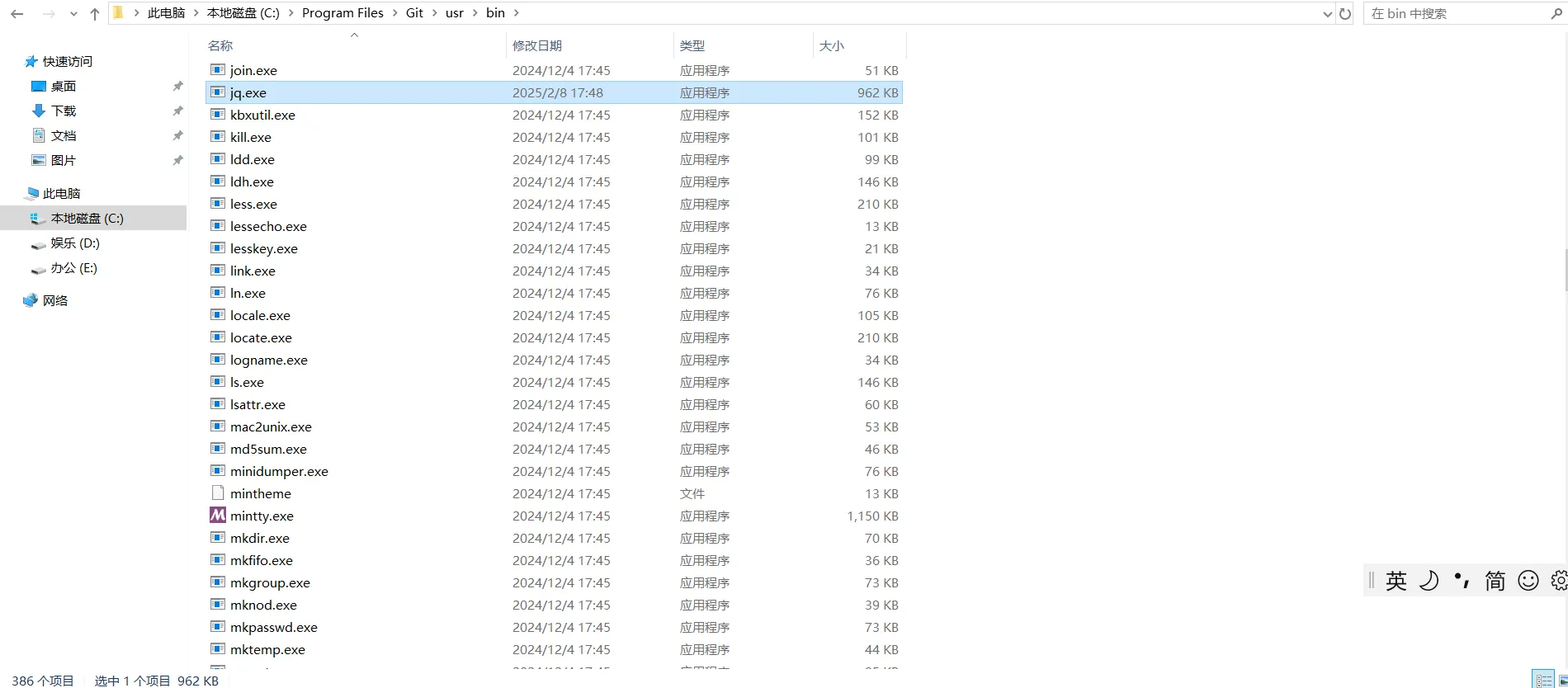Select md5sum.exe file name
The image size is (1568, 688).
[x=268, y=450]
